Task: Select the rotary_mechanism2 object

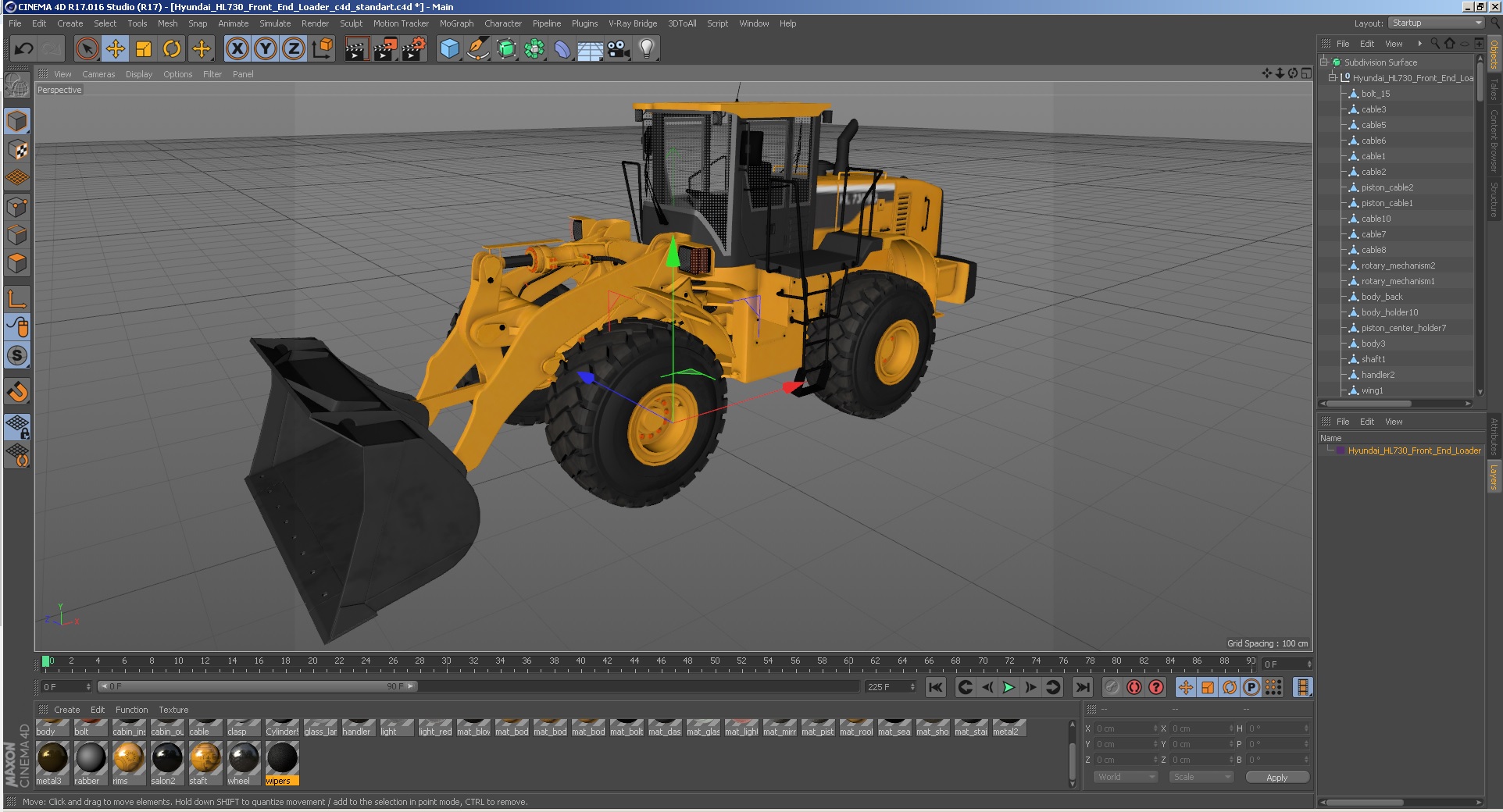Action: click(x=1398, y=265)
